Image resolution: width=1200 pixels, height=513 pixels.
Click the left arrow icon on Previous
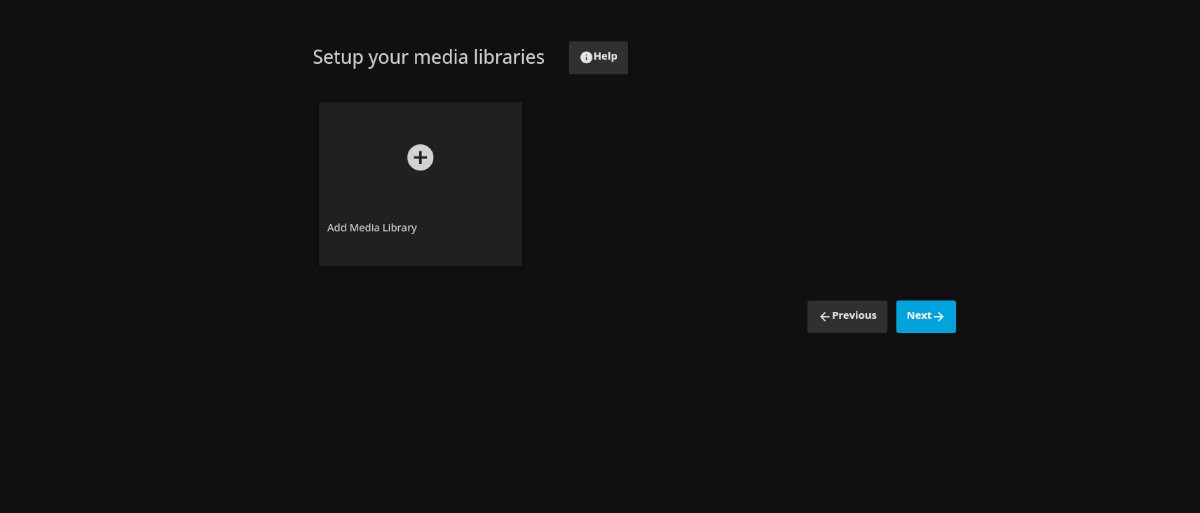[x=825, y=317]
